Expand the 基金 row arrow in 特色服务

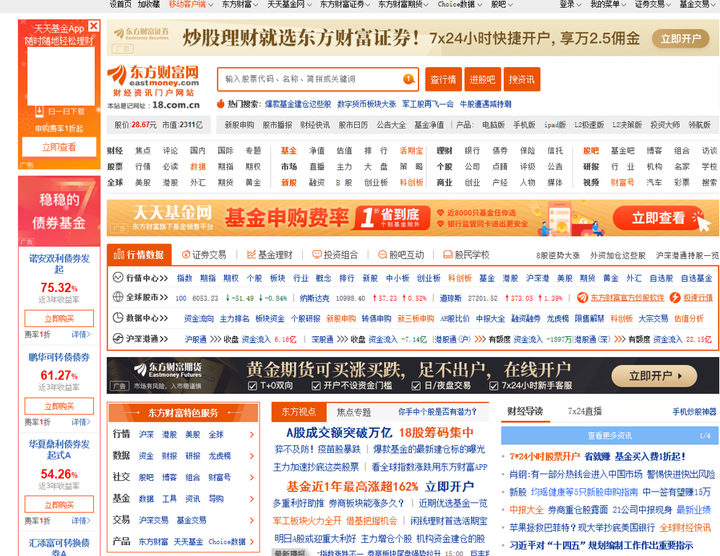[252, 499]
